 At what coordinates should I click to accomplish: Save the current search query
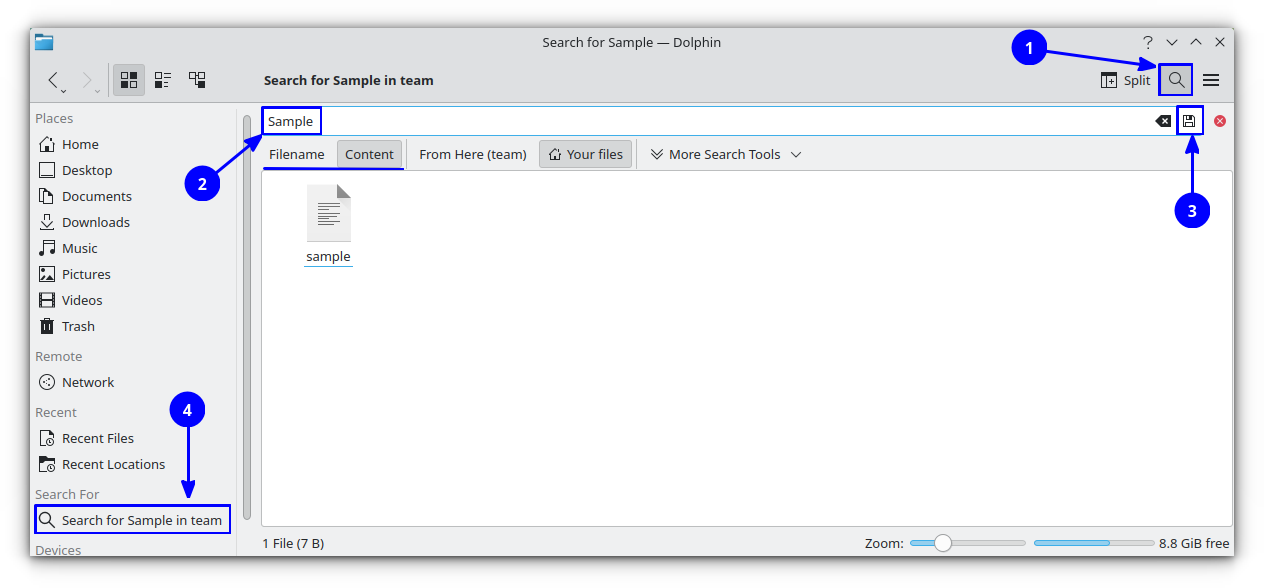tap(1190, 120)
